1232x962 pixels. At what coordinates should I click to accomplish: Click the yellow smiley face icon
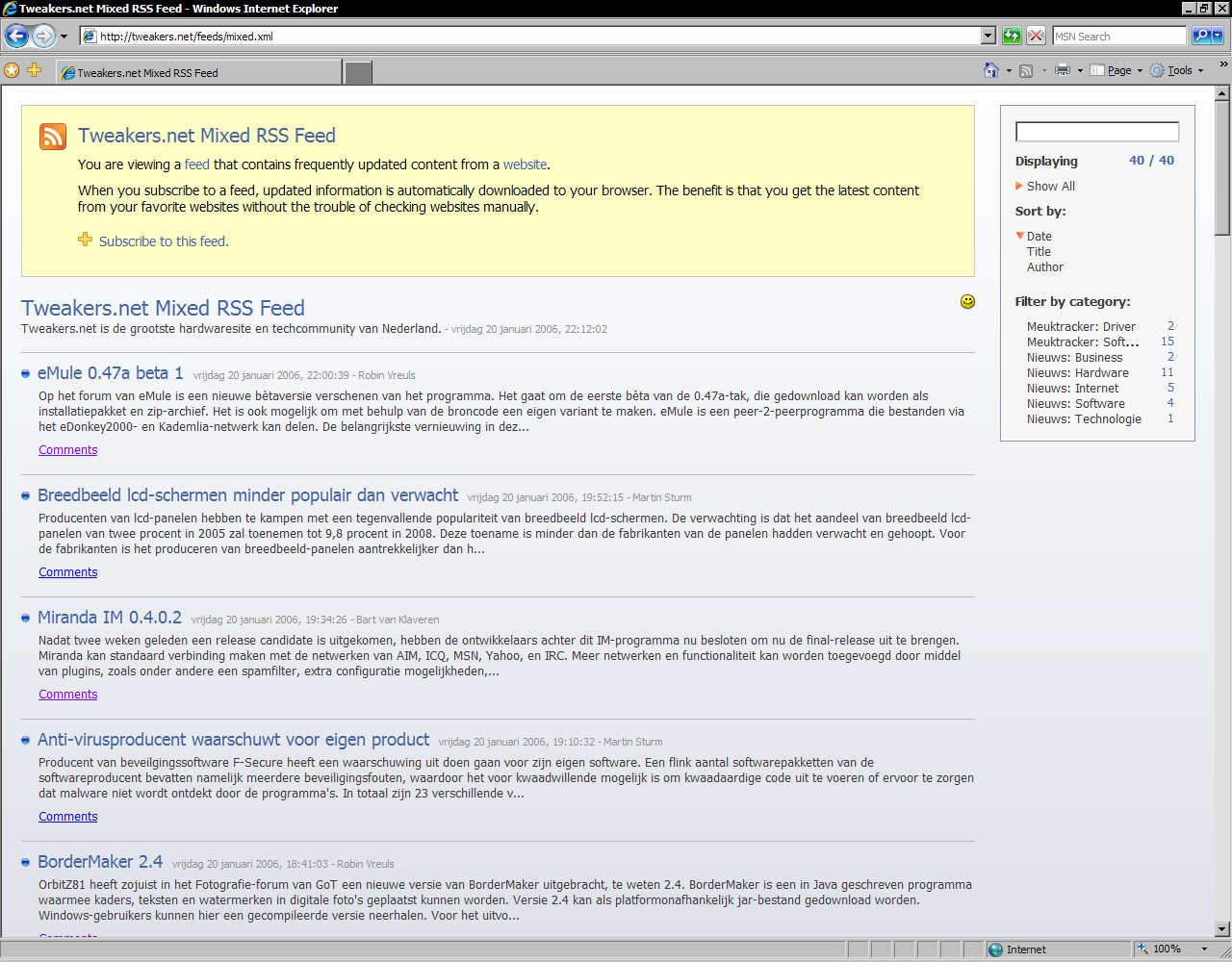click(967, 301)
